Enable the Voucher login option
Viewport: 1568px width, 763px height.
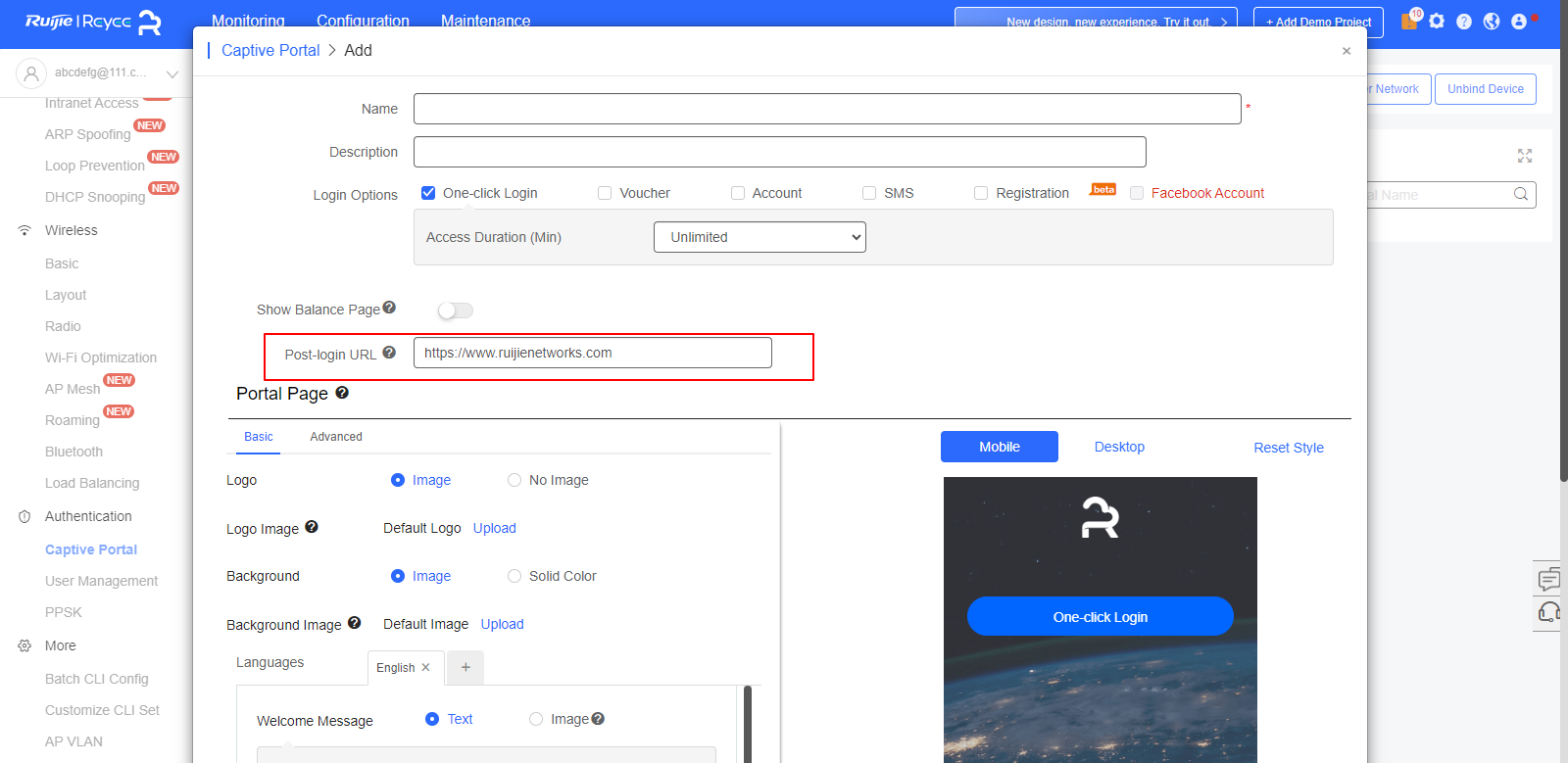coord(605,193)
